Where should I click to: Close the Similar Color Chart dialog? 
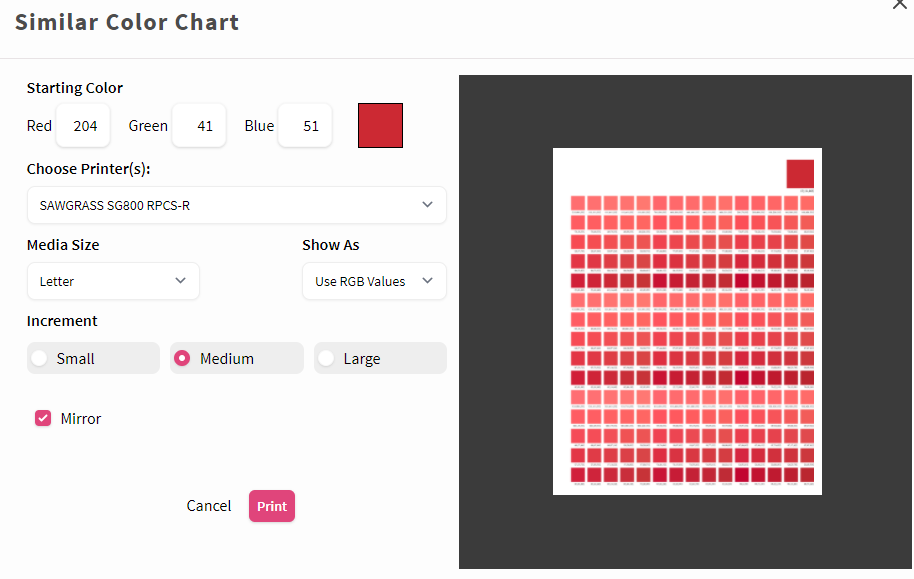coord(899,6)
